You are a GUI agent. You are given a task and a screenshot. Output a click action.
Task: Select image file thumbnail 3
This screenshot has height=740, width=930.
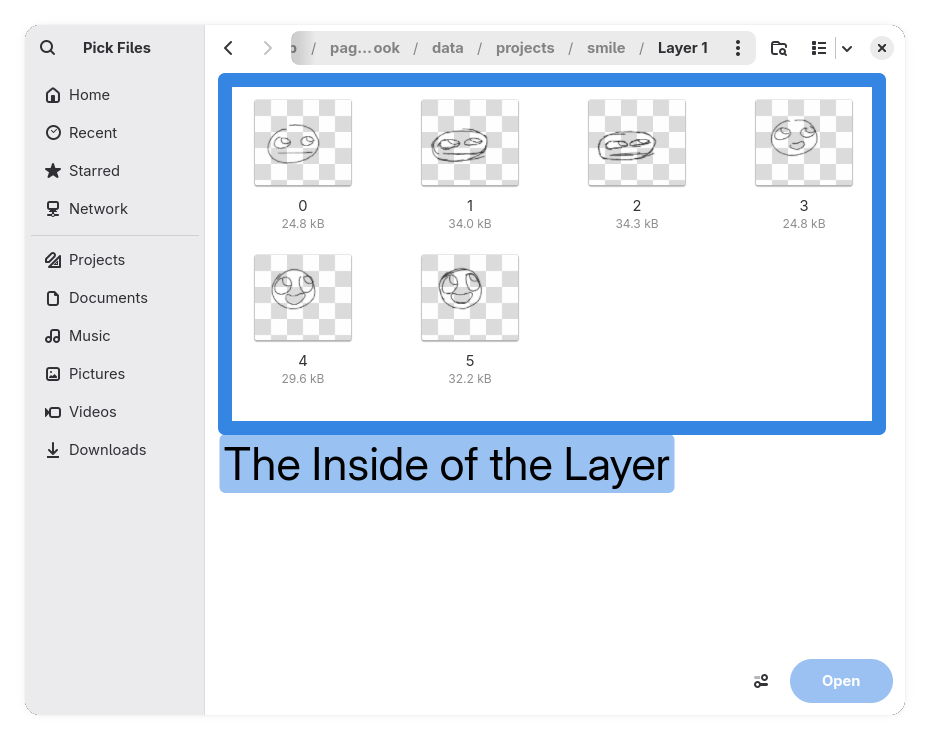point(804,143)
